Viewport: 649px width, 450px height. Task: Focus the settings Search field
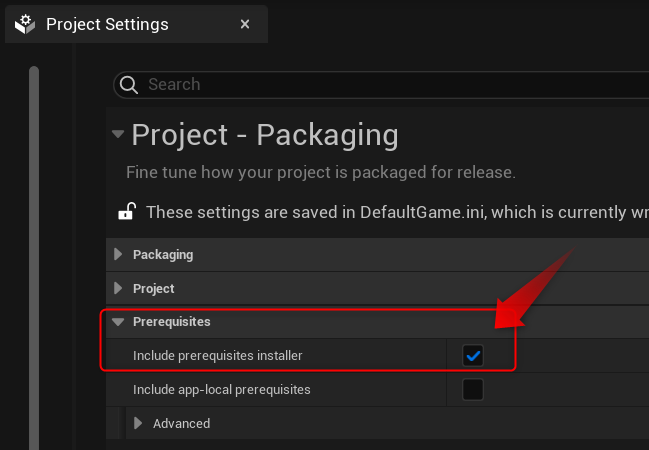pyautogui.click(x=380, y=85)
